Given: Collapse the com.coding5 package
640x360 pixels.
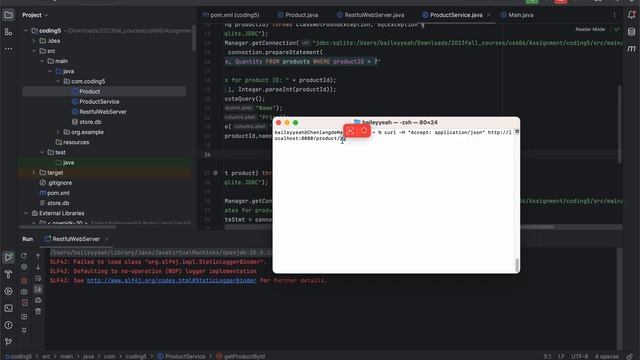Looking at the screenshot, I should pyautogui.click(x=58, y=82).
